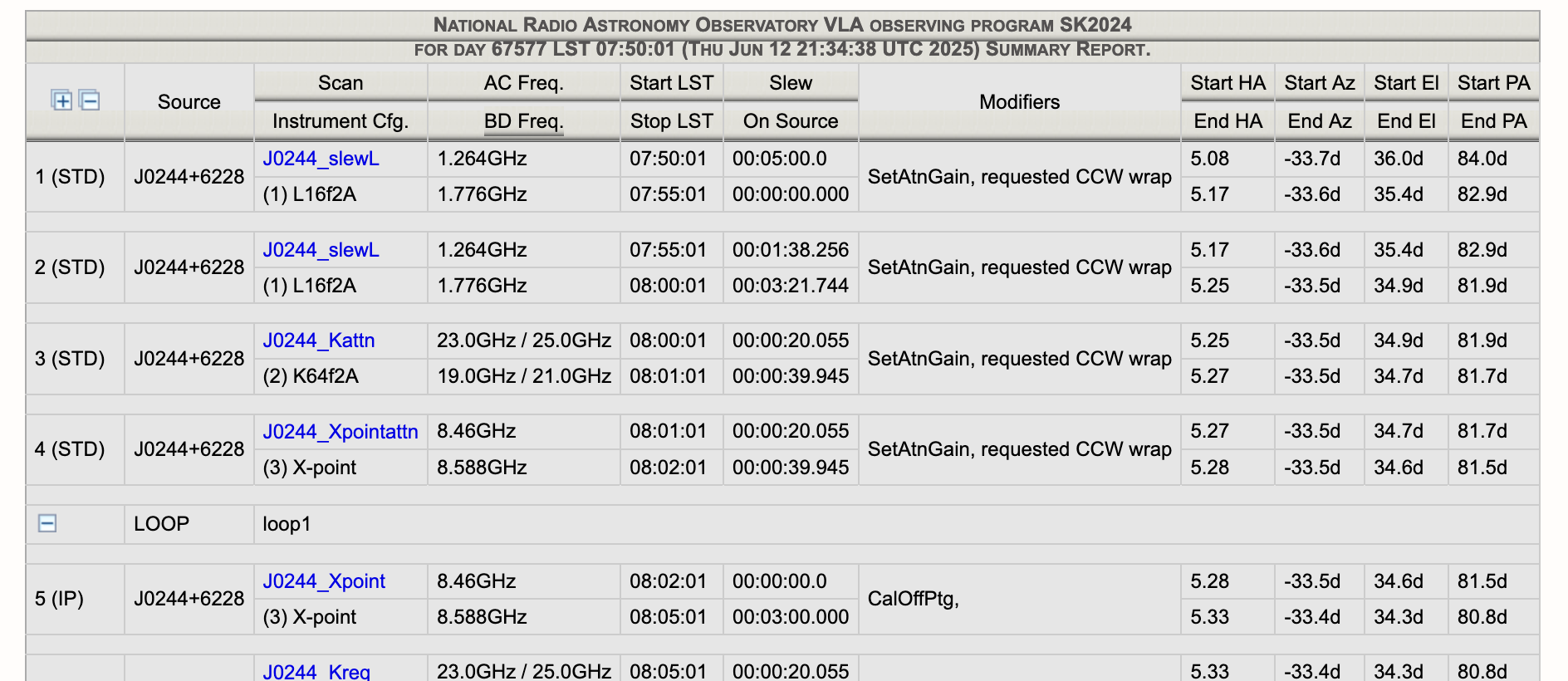Collapse the loop1 LOOP row
This screenshot has height=681, width=1568.
[47, 524]
